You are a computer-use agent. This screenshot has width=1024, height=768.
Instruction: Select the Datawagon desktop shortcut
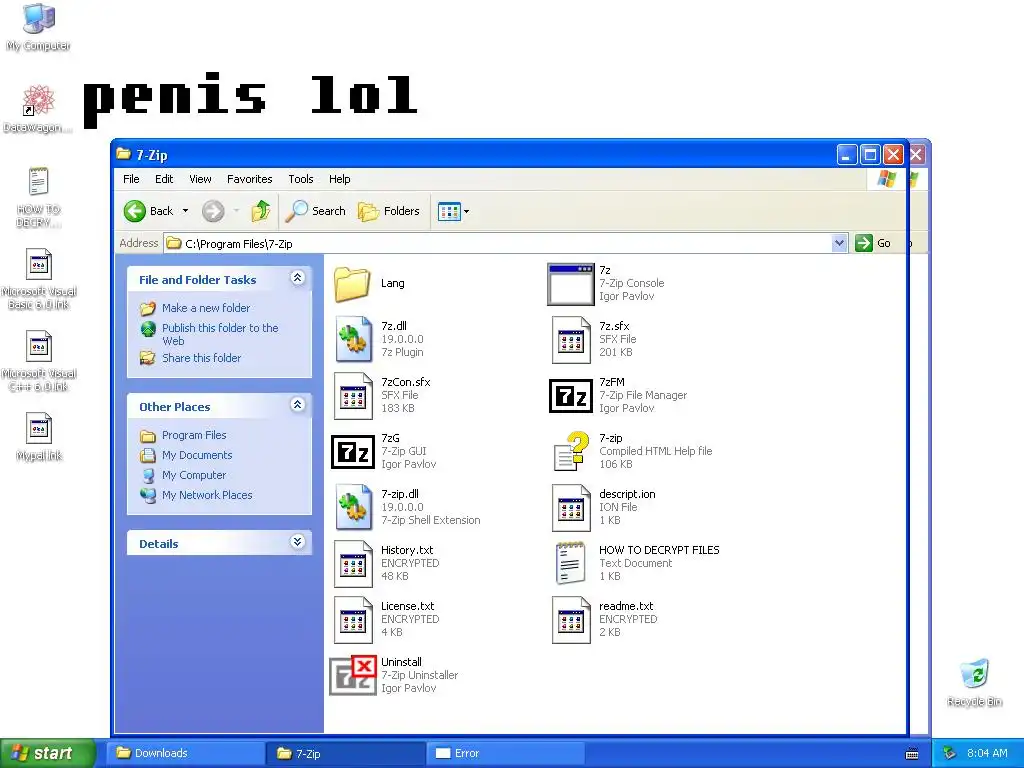click(x=38, y=108)
